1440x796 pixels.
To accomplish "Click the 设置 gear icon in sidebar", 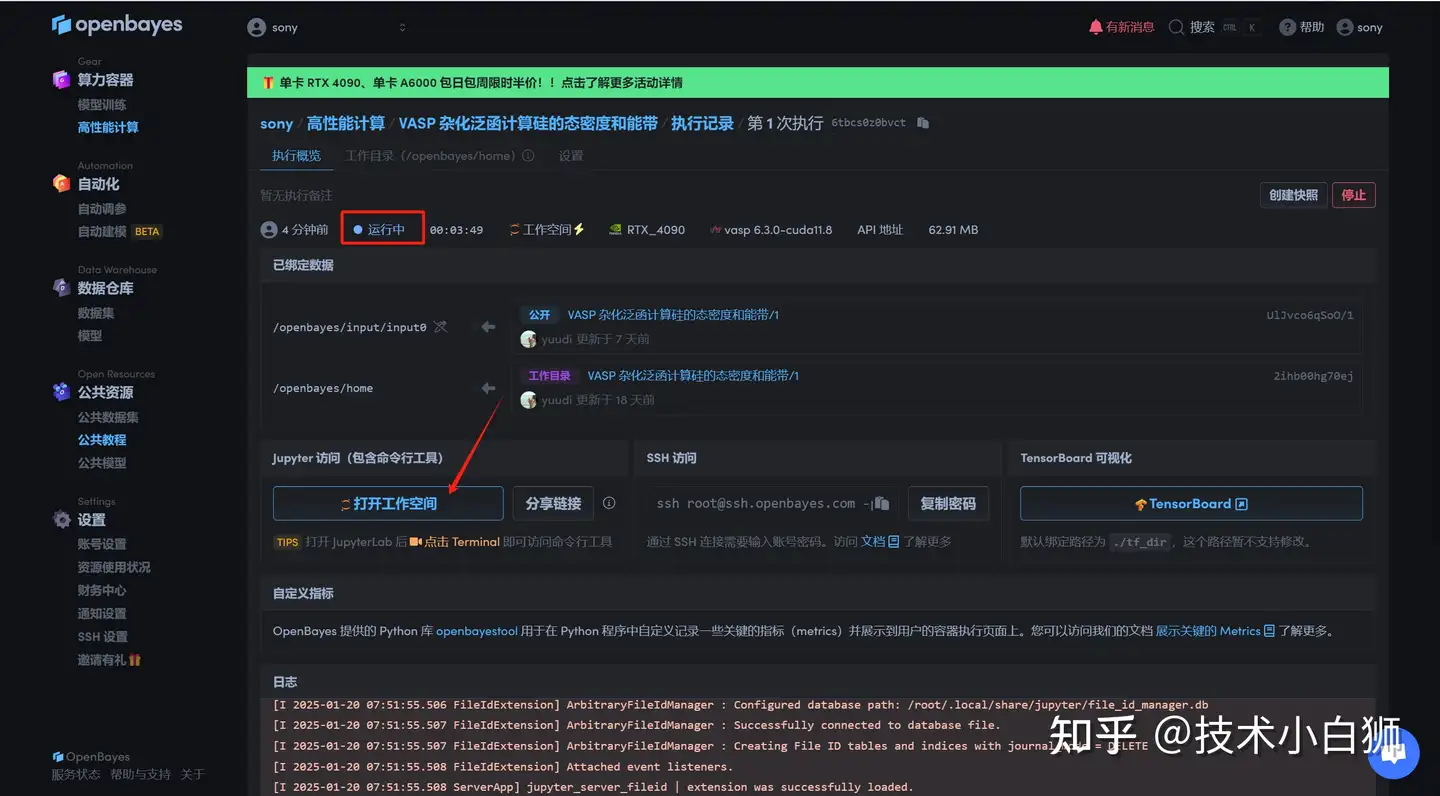I will [x=62, y=520].
